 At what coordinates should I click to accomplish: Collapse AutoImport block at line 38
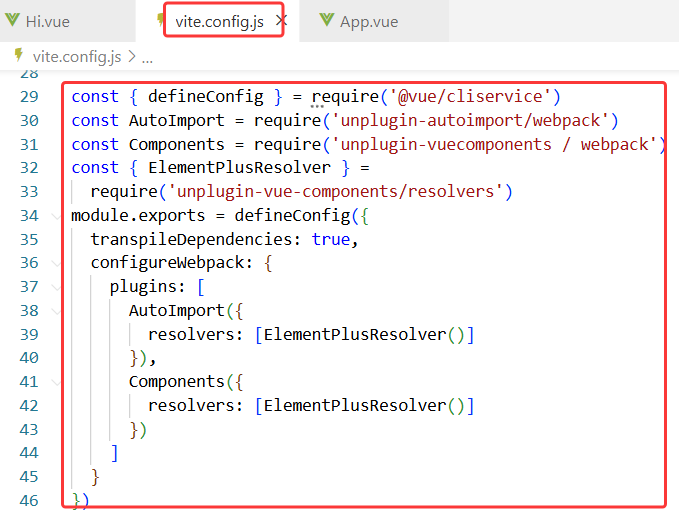(56, 311)
